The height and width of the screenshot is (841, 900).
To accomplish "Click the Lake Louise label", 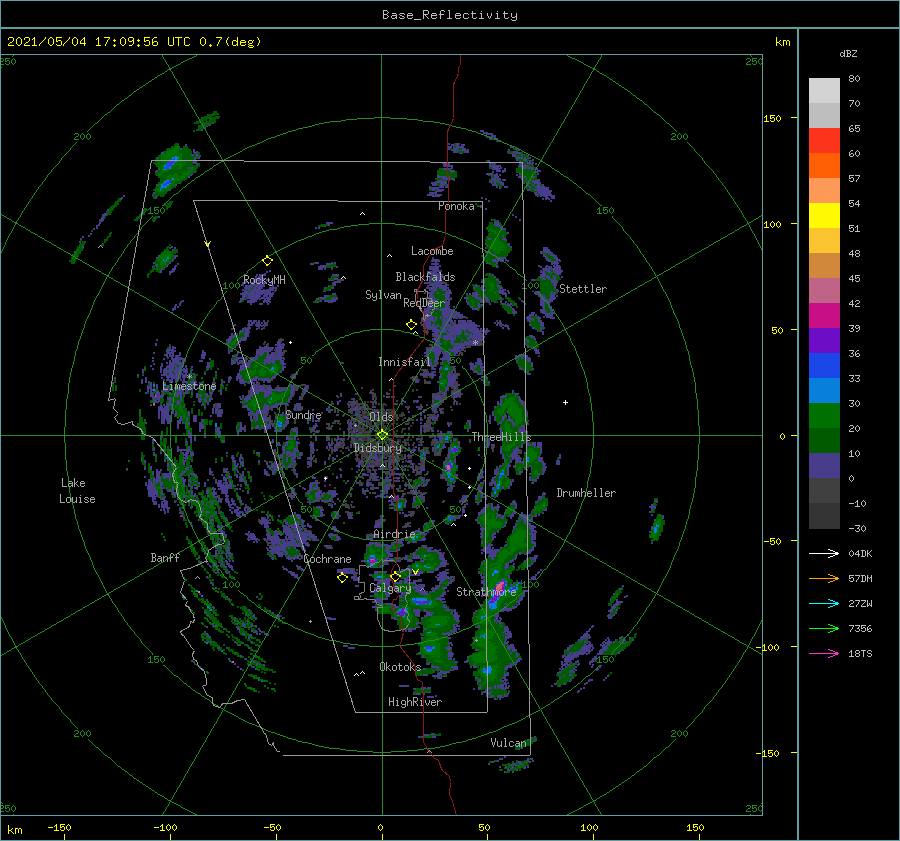I will [77, 491].
